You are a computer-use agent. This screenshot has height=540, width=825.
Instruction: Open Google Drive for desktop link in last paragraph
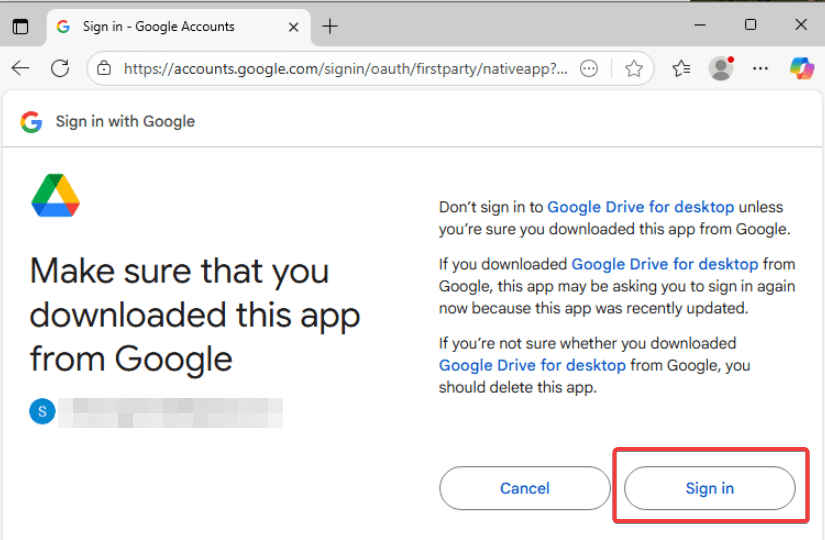coord(532,365)
